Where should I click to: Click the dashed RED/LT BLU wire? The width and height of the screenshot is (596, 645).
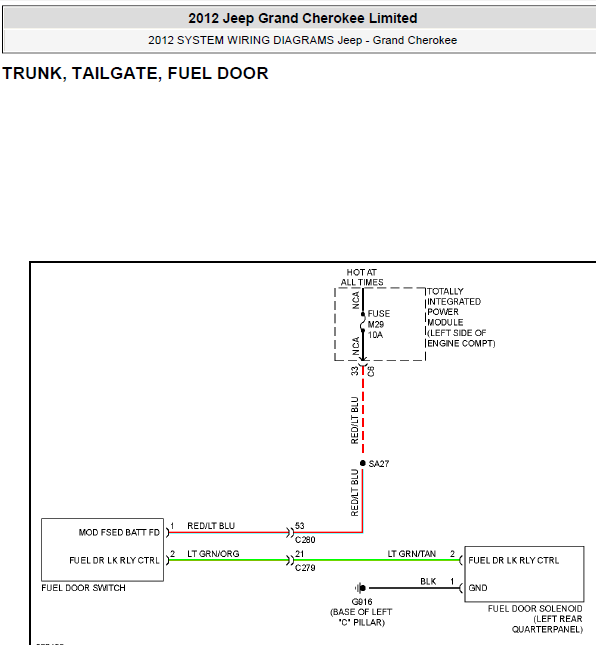coord(363,410)
